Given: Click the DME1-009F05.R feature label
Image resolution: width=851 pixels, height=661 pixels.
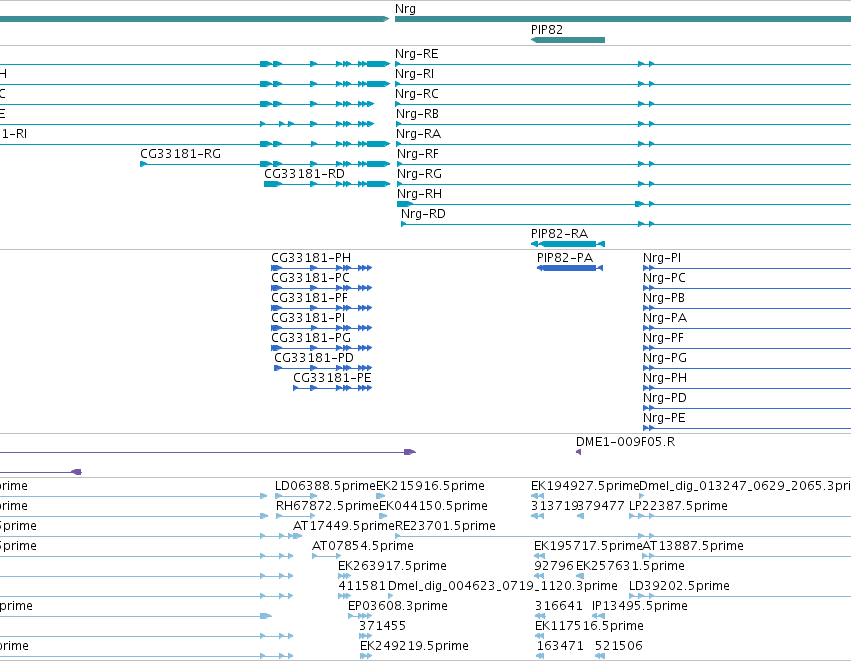Looking at the screenshot, I should click(x=625, y=442).
